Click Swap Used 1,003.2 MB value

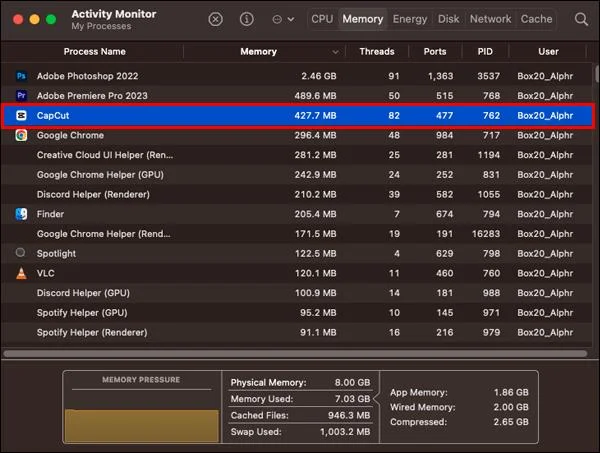[x=345, y=432]
